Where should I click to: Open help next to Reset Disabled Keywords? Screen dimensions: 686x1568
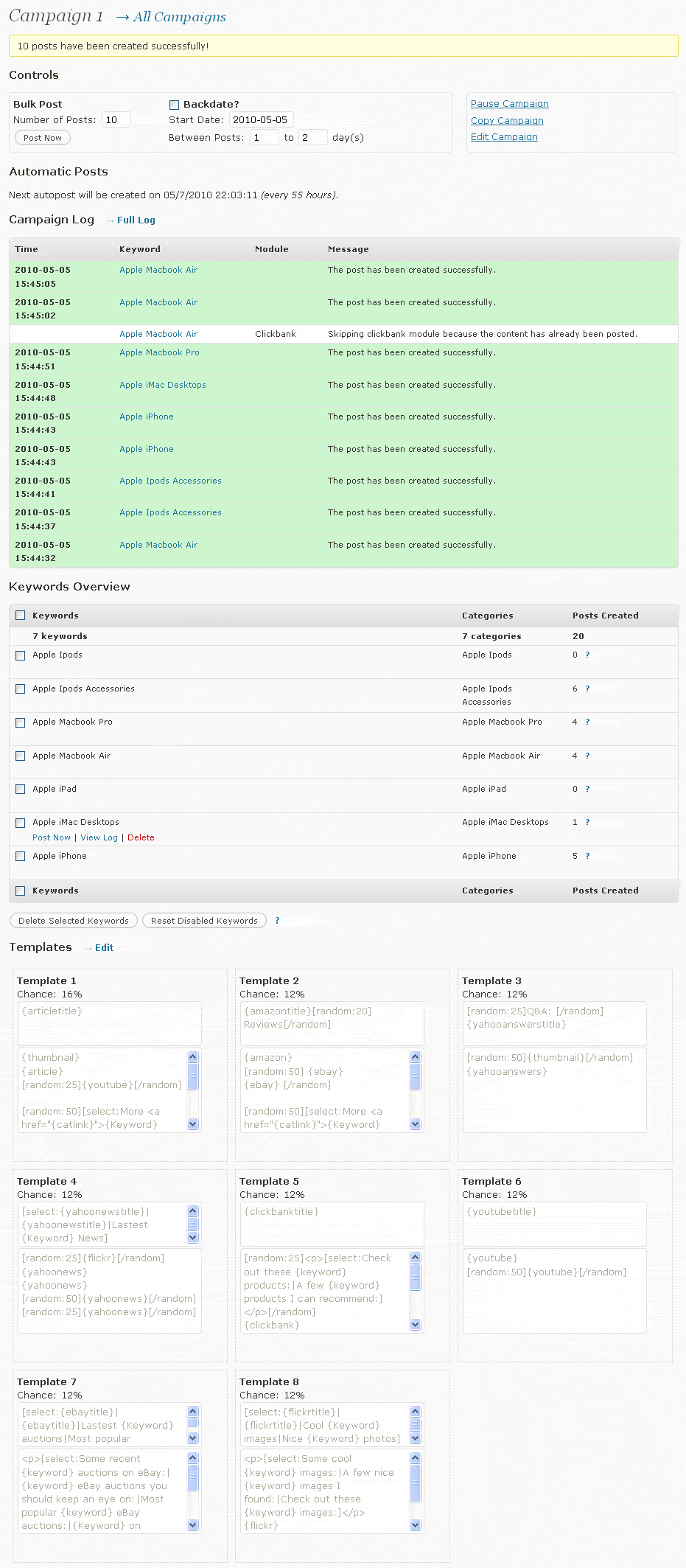[x=277, y=921]
